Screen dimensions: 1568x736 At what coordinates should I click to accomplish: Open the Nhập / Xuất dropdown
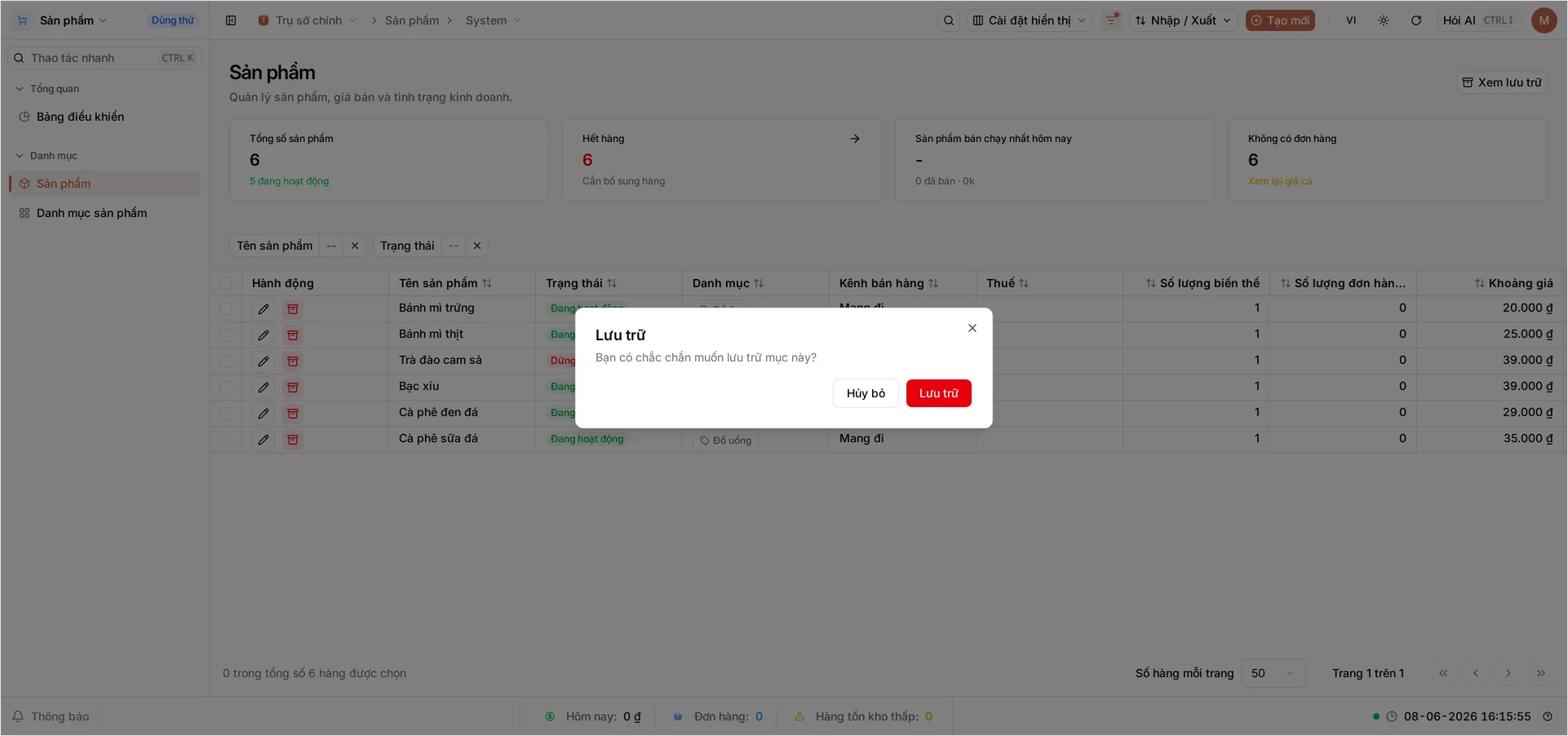coord(1183,20)
